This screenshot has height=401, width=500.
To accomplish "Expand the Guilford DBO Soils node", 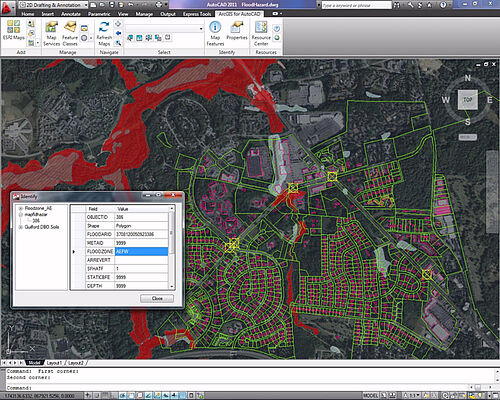I will click(x=21, y=227).
